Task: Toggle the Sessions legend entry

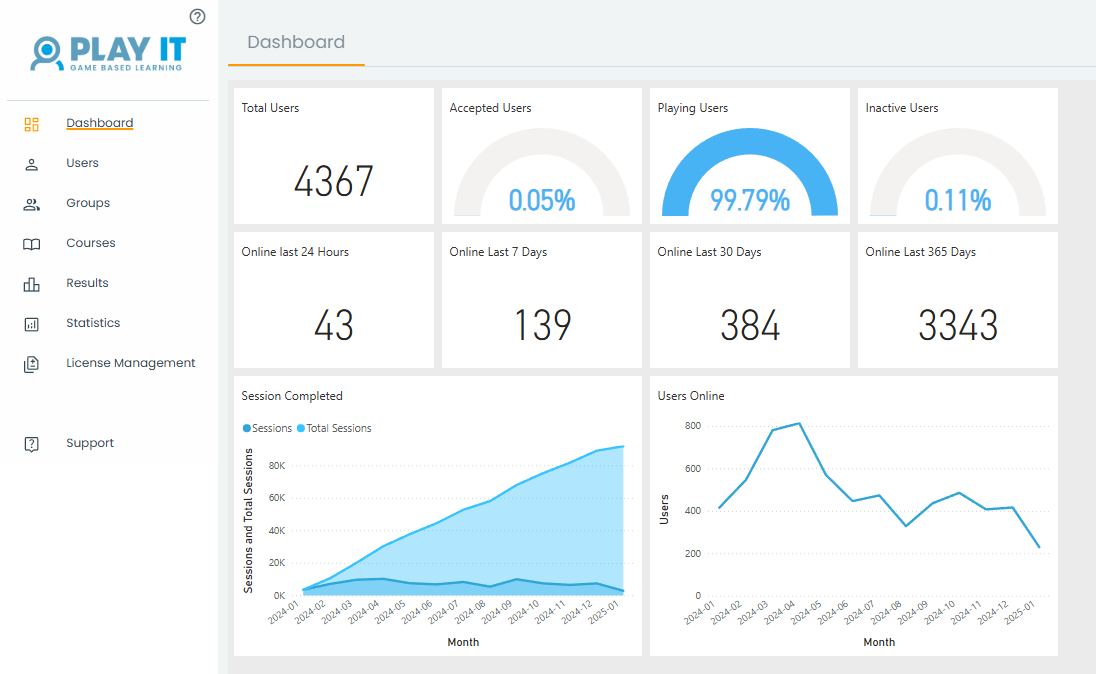Action: coord(268,428)
